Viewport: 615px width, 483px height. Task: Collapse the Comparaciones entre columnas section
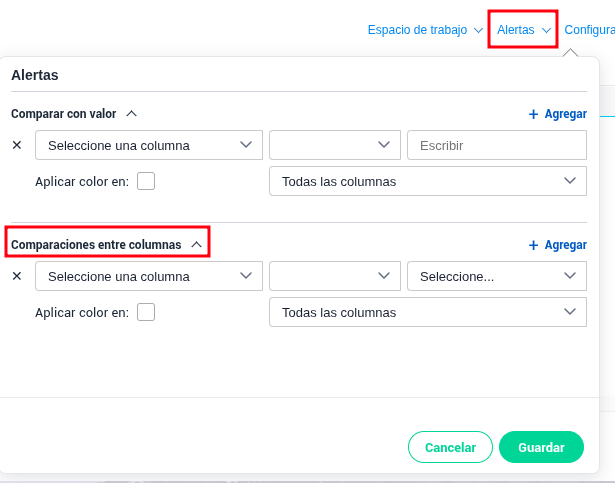click(x=197, y=245)
